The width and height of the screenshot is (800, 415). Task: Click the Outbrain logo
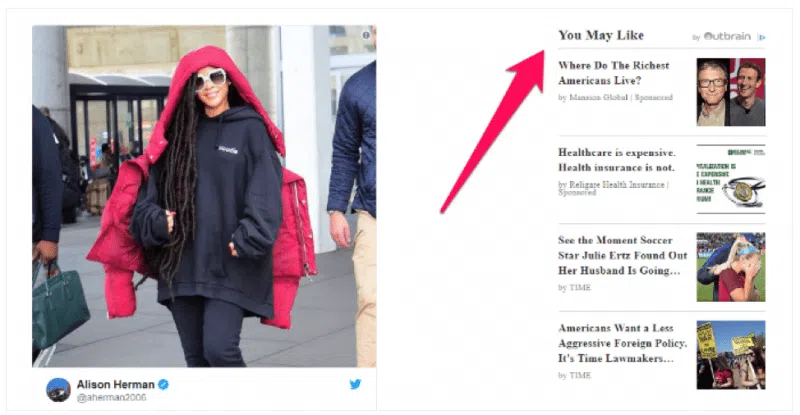coord(727,36)
